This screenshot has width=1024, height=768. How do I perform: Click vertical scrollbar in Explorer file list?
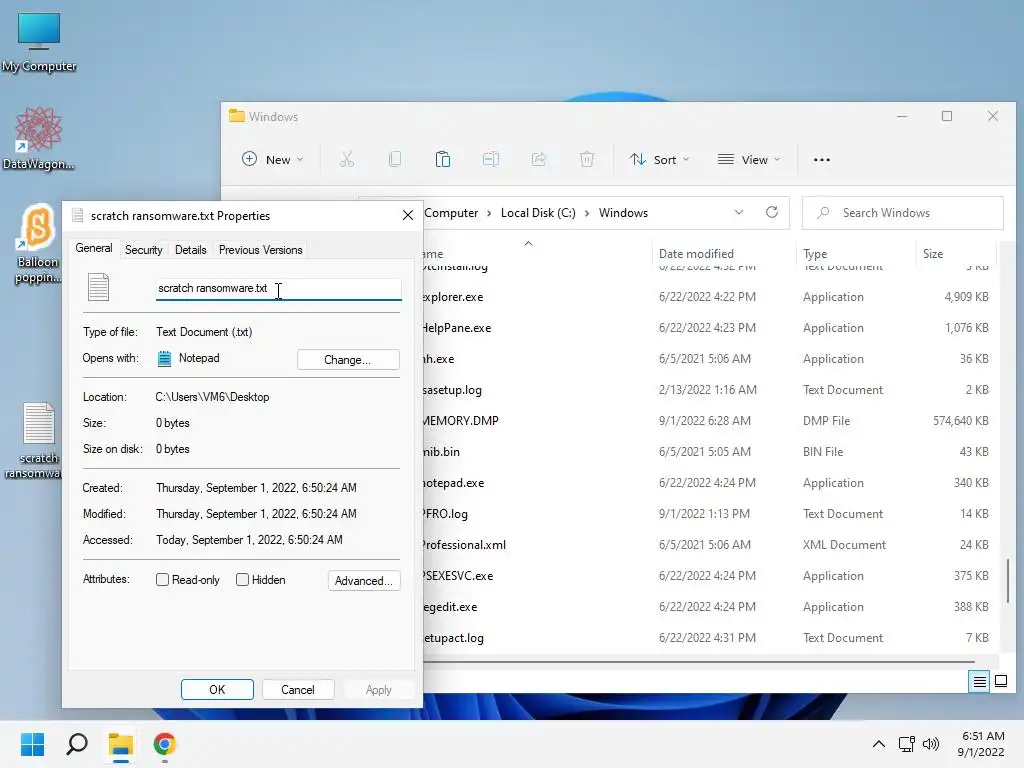coord(1008,581)
